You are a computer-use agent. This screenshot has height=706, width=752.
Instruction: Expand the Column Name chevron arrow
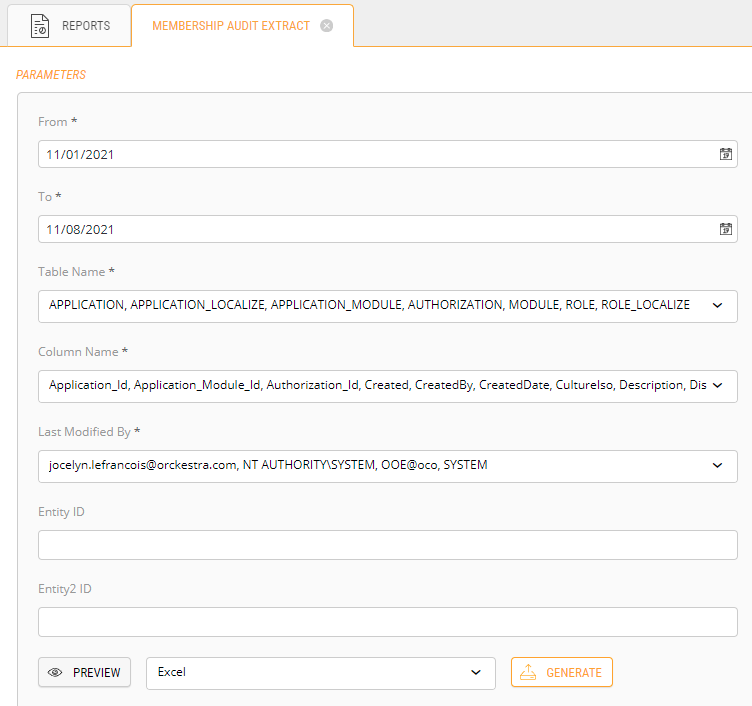(x=717, y=386)
